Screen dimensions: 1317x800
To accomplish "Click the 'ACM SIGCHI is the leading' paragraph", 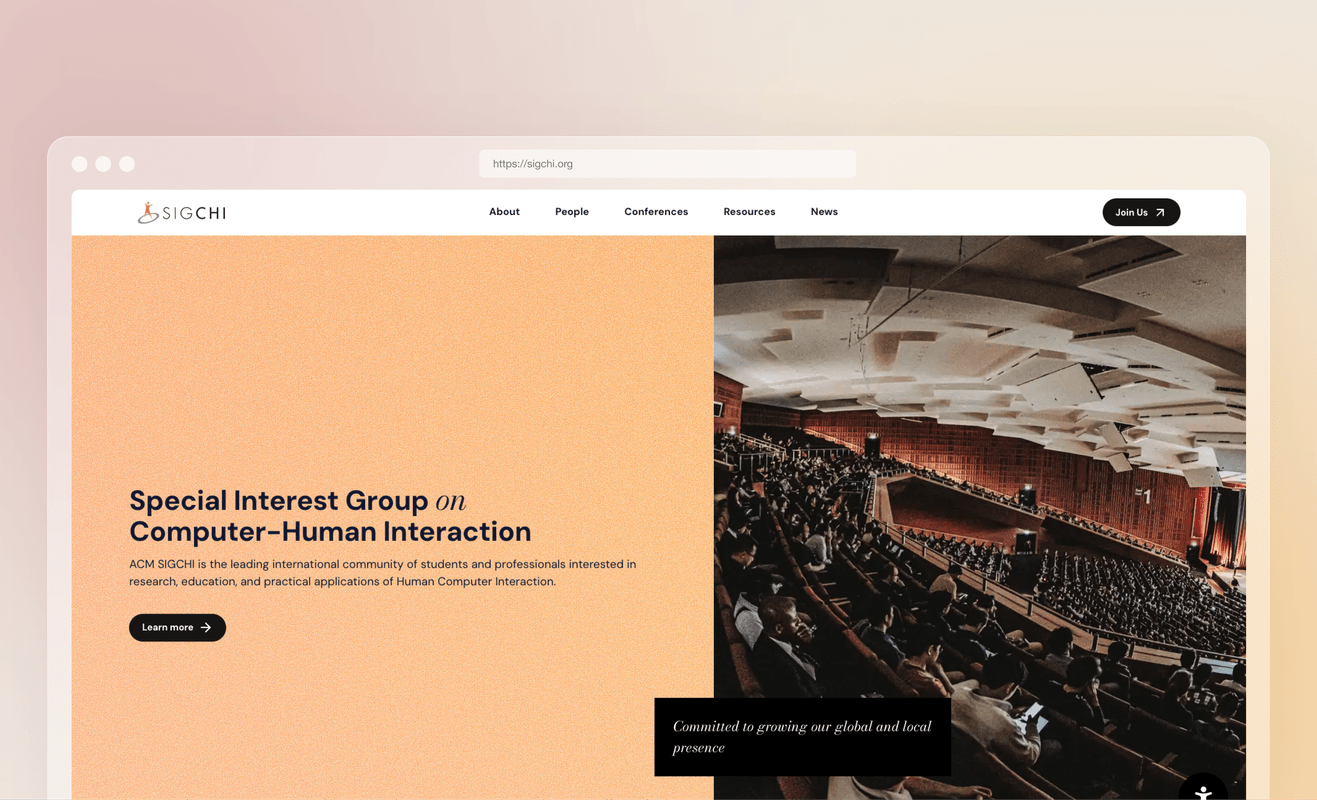I will coord(383,573).
